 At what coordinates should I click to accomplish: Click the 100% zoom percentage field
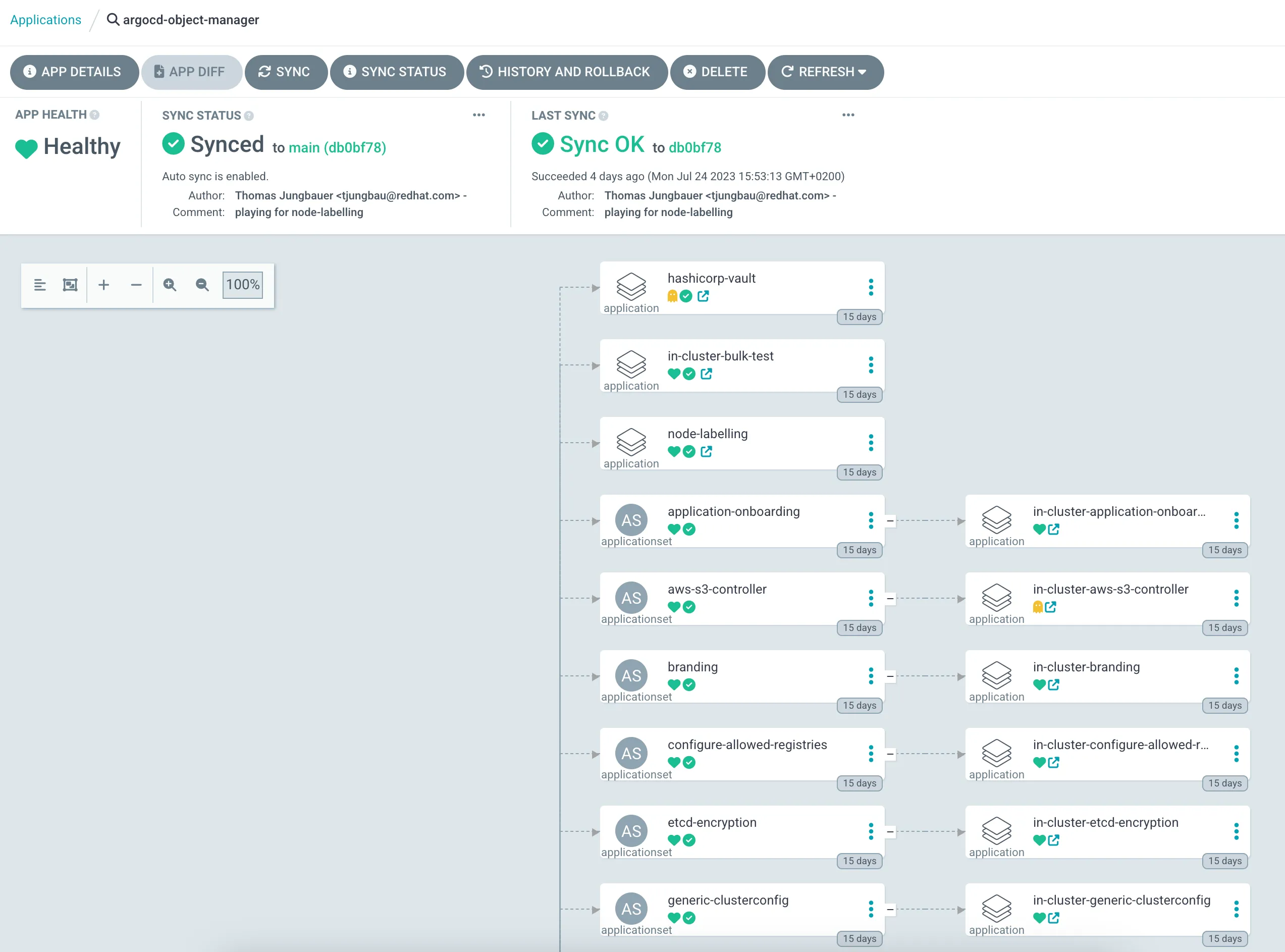(x=242, y=284)
